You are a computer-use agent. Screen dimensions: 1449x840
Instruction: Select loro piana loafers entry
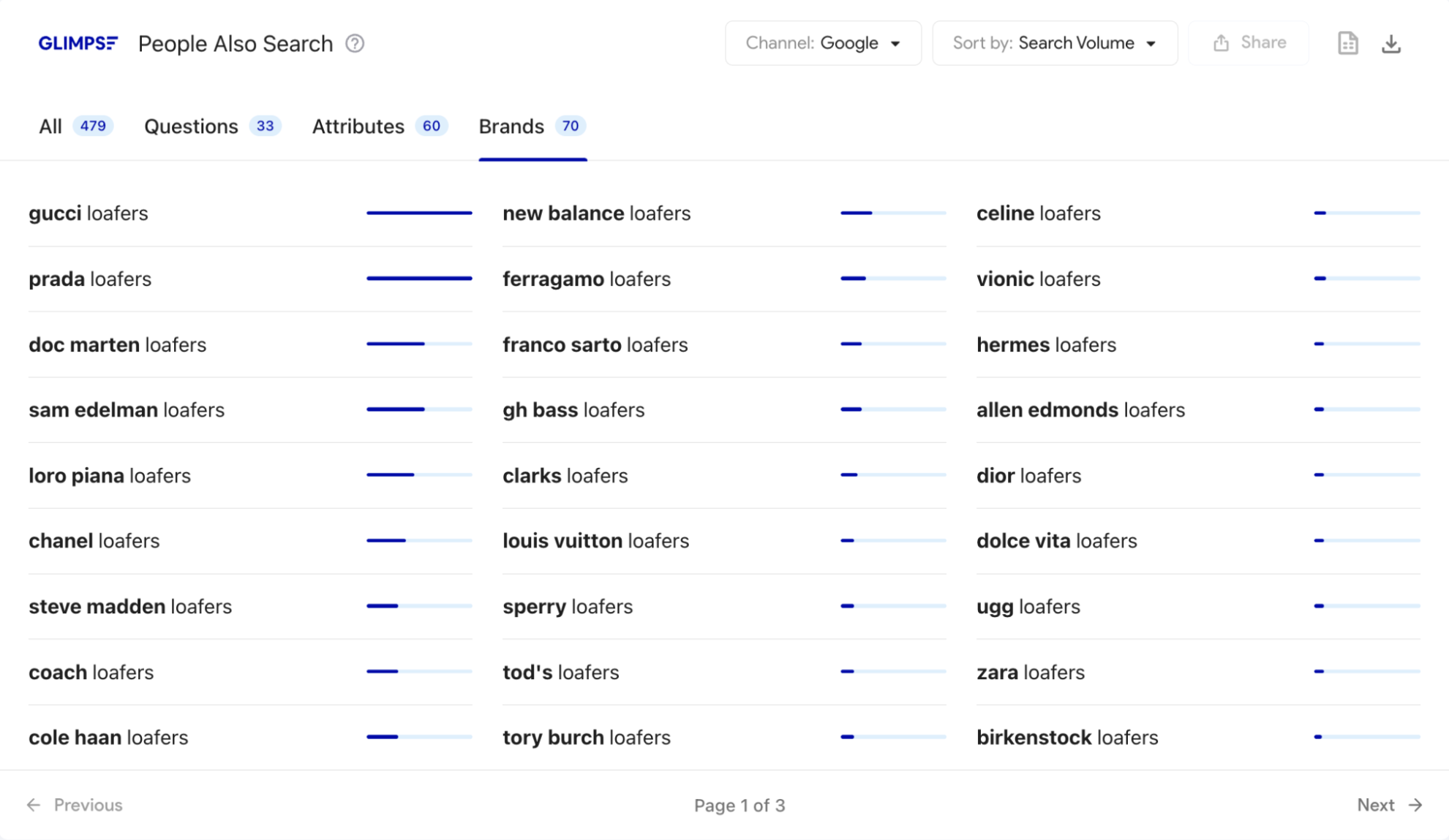[x=250, y=476]
